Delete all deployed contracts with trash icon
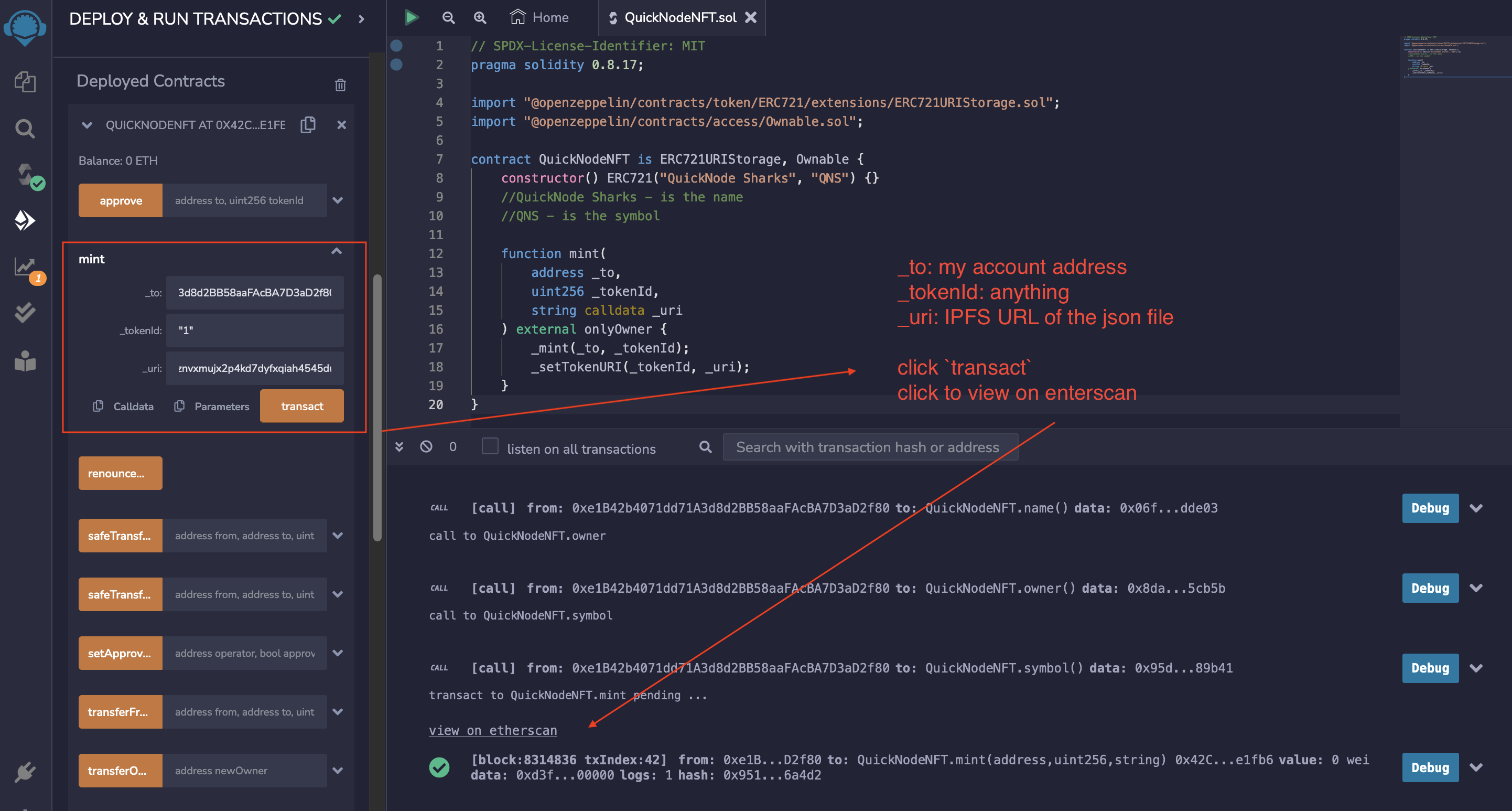Screen dimensions: 1512x811 (x=340, y=85)
